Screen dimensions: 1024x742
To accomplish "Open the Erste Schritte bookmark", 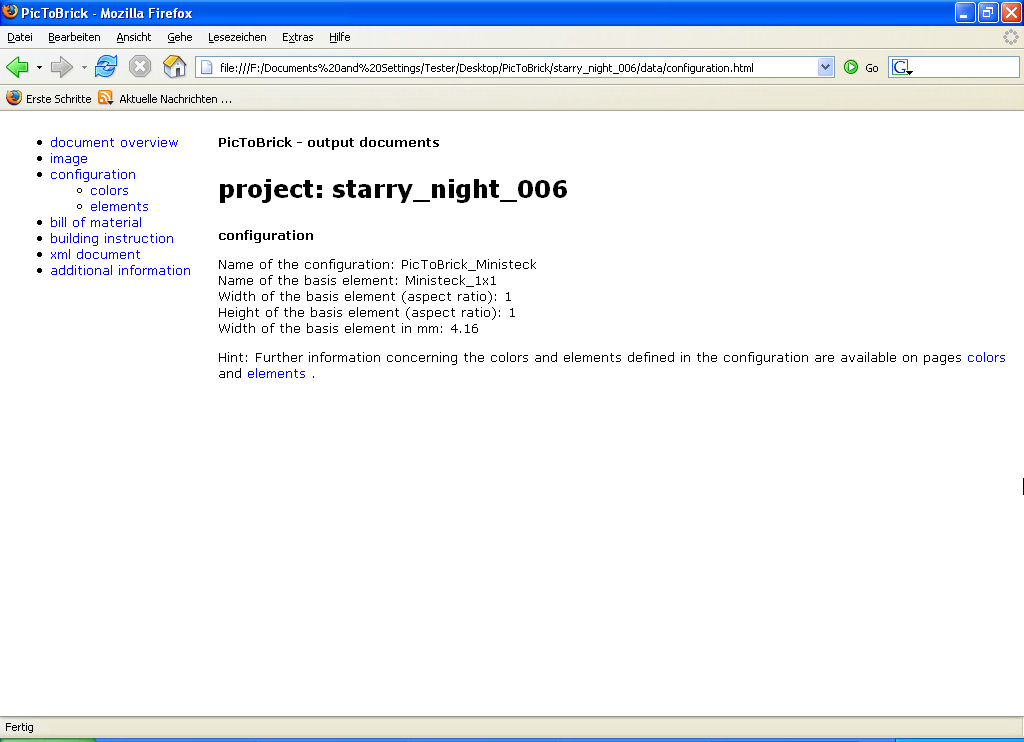I will [x=59, y=99].
